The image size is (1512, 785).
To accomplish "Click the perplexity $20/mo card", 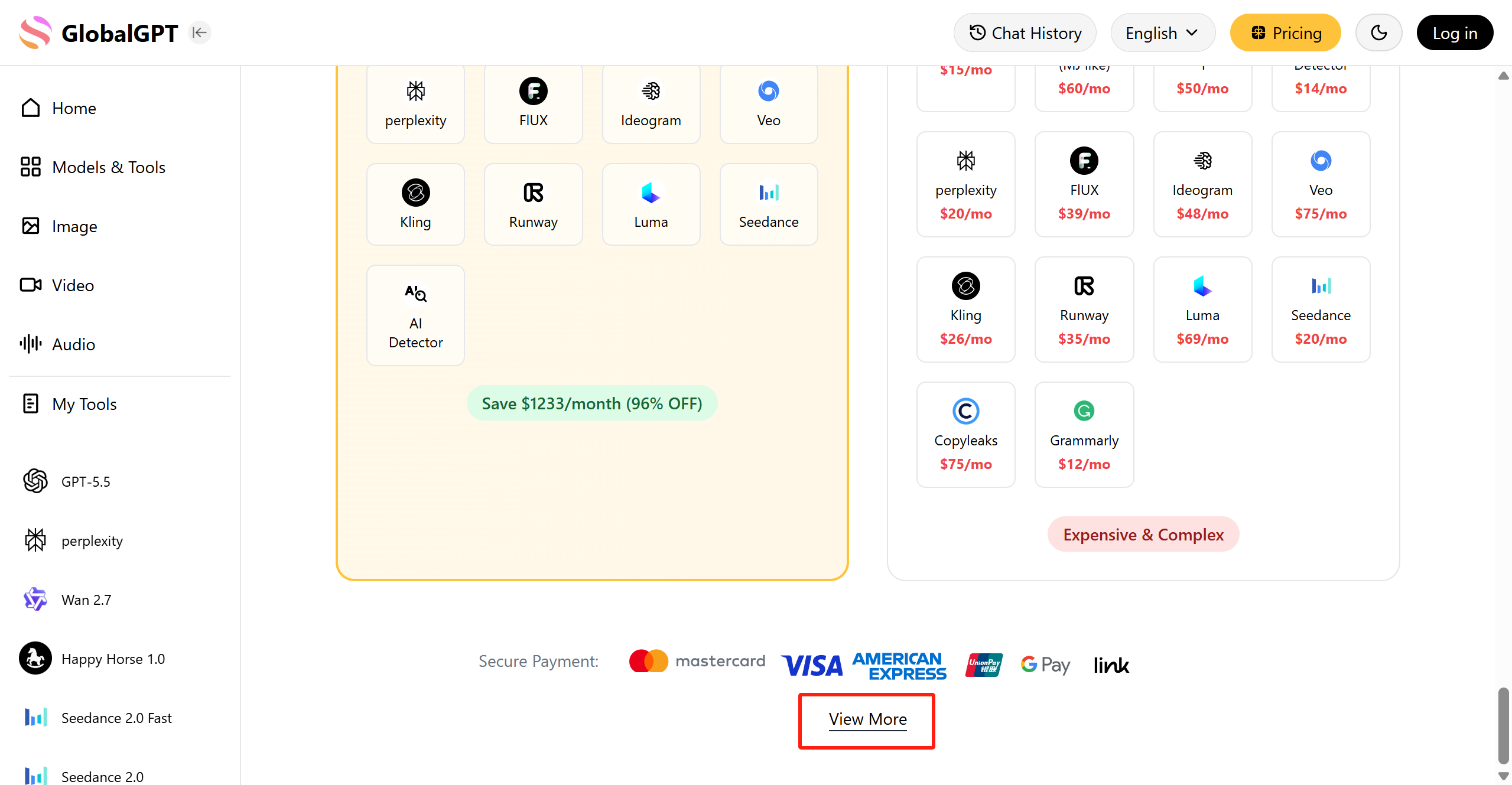I will [x=965, y=184].
